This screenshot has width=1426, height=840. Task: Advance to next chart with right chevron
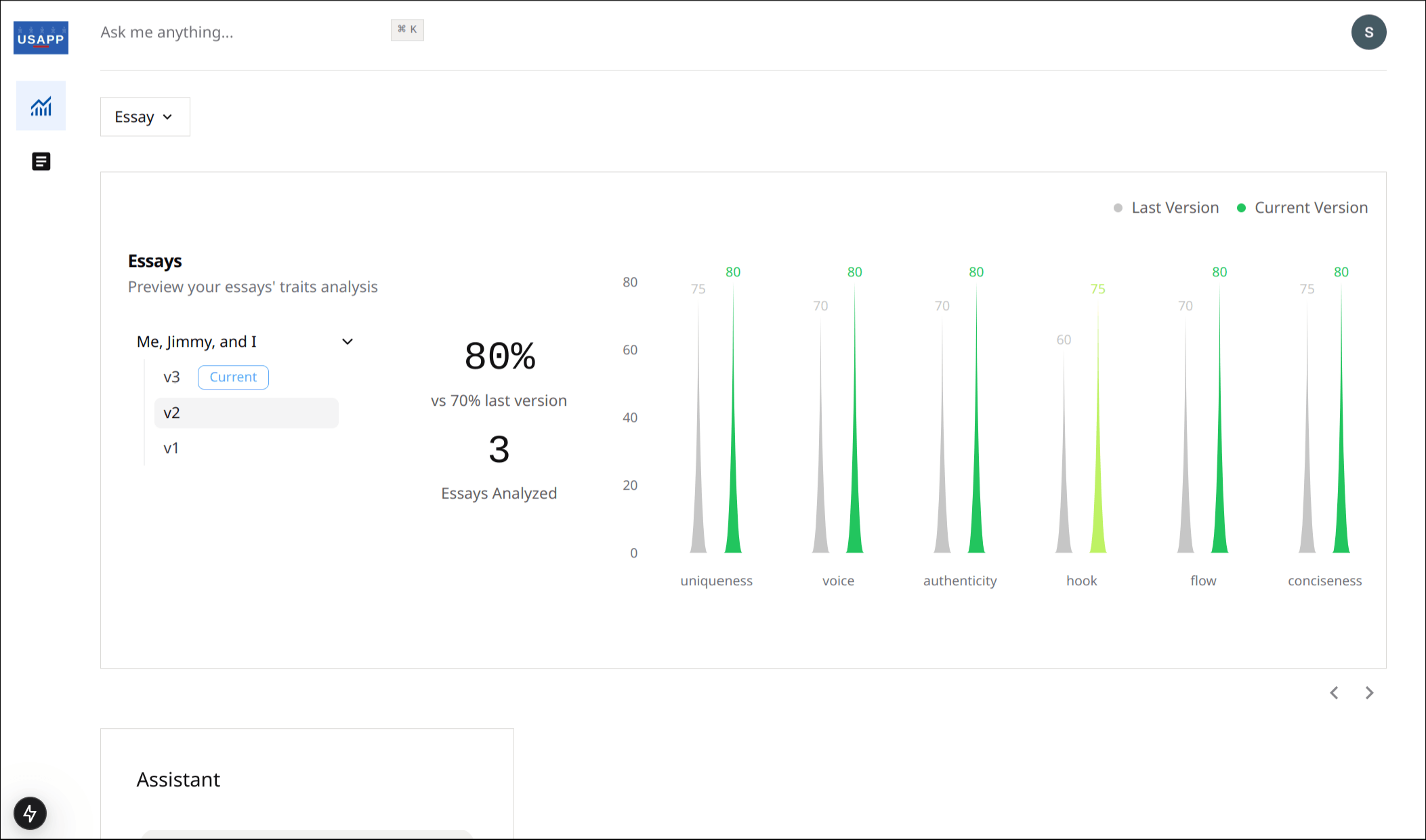1369,693
